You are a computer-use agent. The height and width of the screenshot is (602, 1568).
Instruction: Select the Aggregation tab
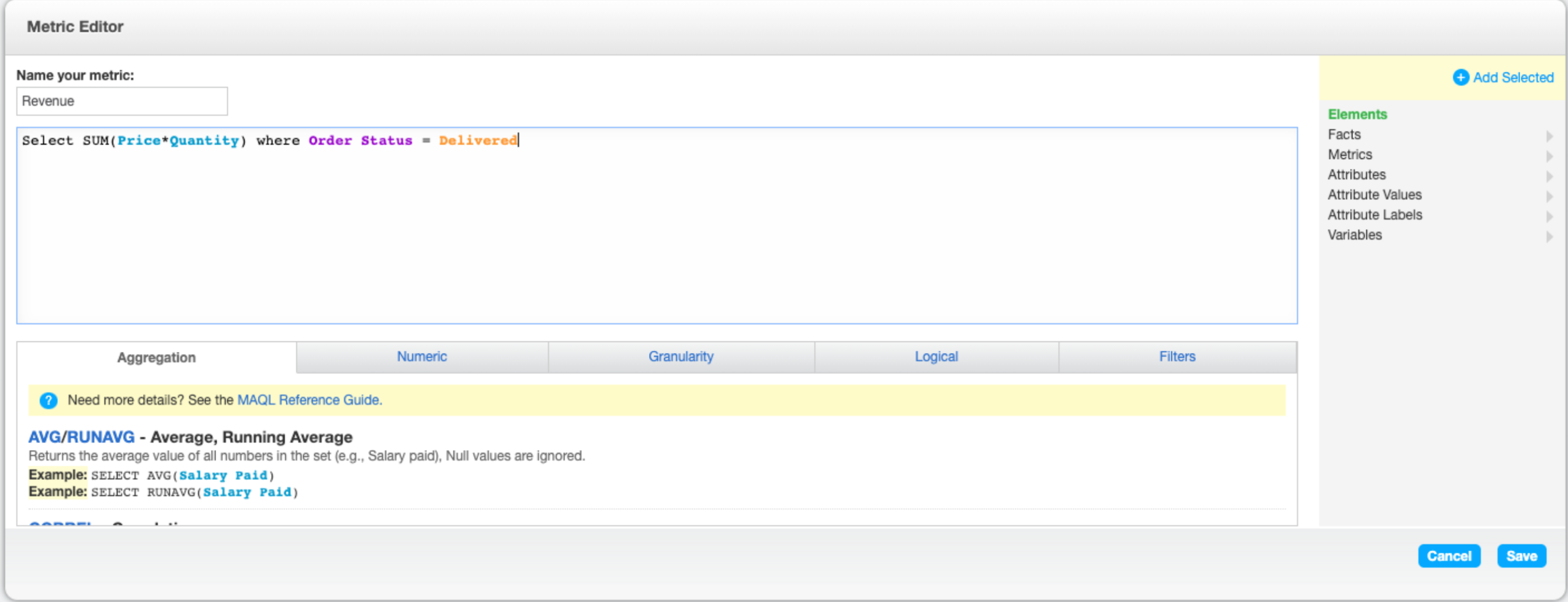pyautogui.click(x=156, y=357)
